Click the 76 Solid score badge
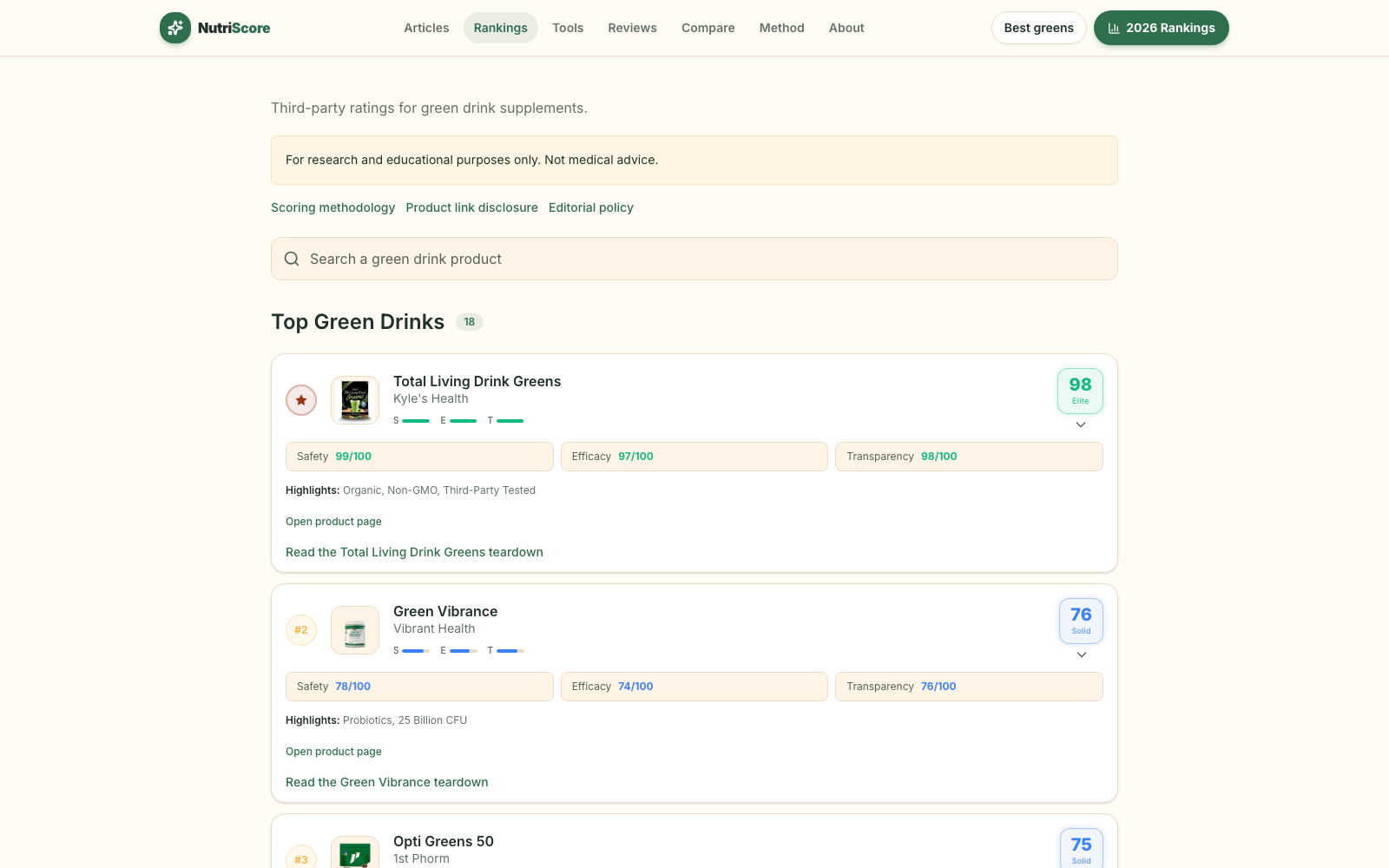The height and width of the screenshot is (868, 1389). [x=1081, y=621]
